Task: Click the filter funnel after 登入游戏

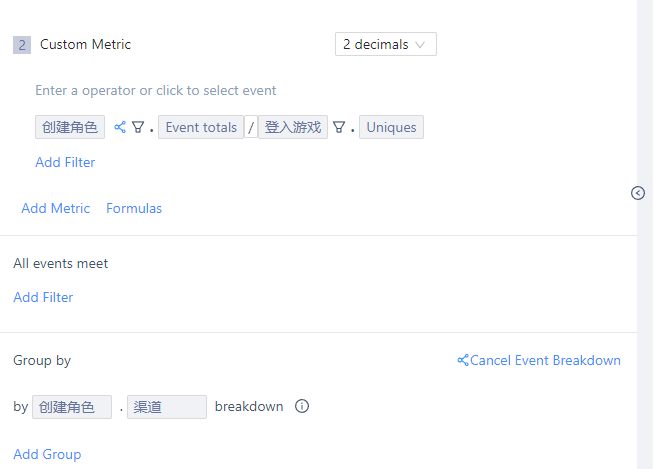Action: click(339, 127)
